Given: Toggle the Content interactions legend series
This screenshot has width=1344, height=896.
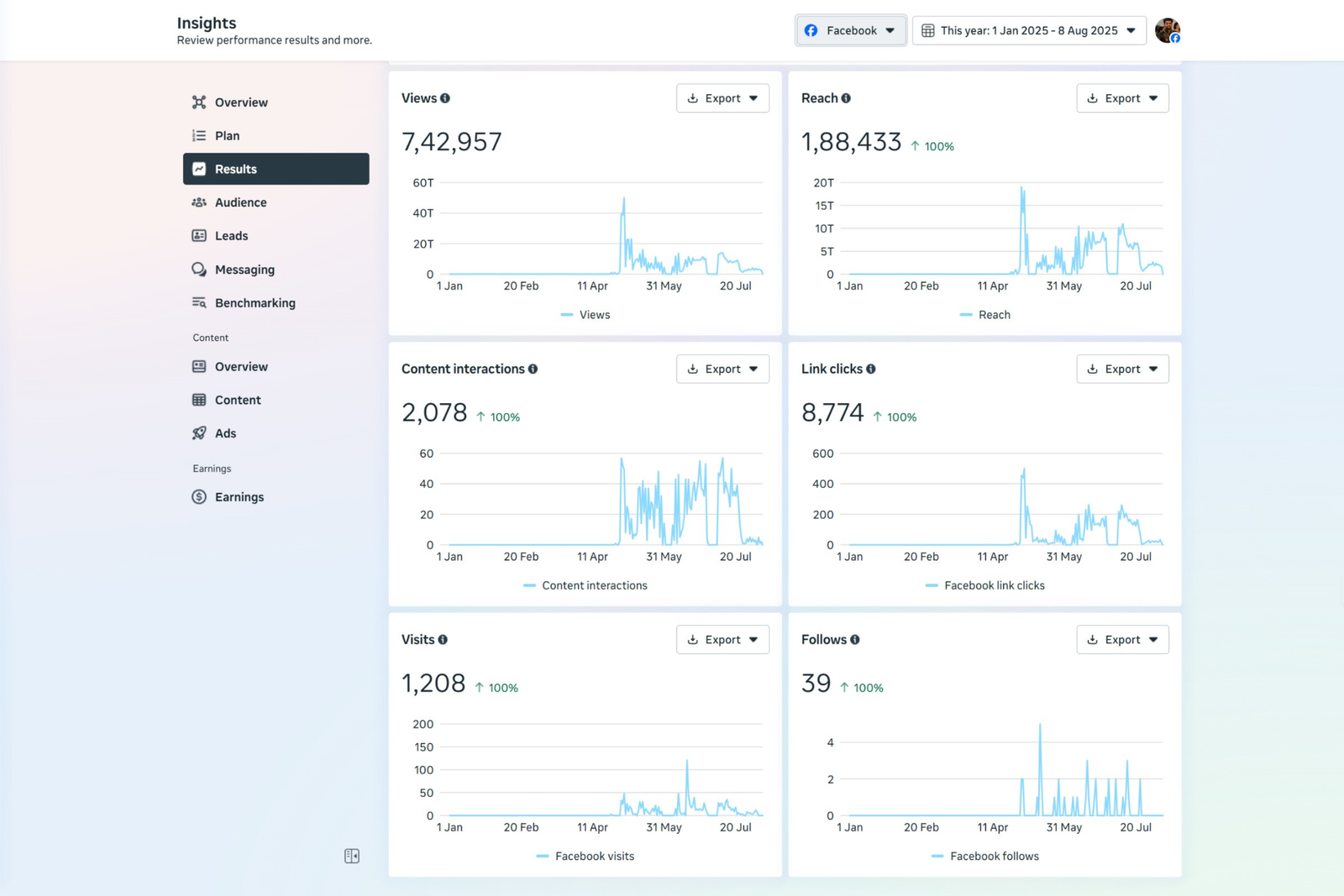Looking at the screenshot, I should click(x=585, y=585).
